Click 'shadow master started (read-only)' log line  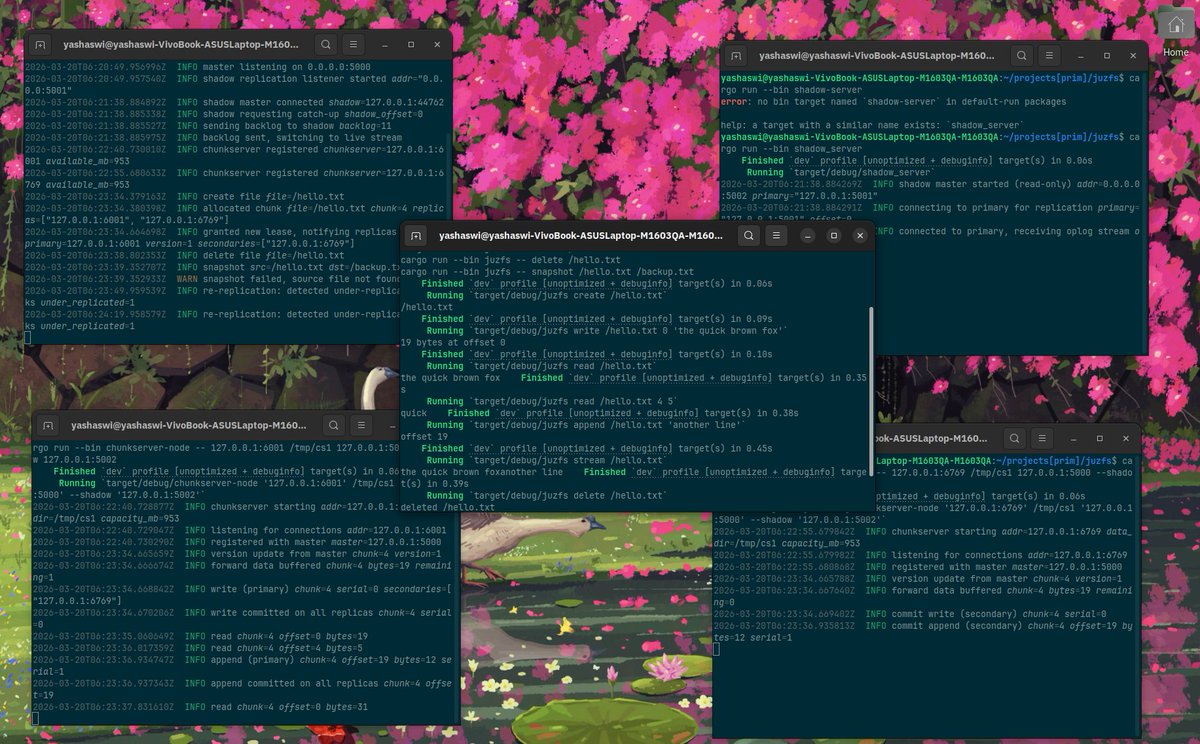pyautogui.click(x=930, y=189)
